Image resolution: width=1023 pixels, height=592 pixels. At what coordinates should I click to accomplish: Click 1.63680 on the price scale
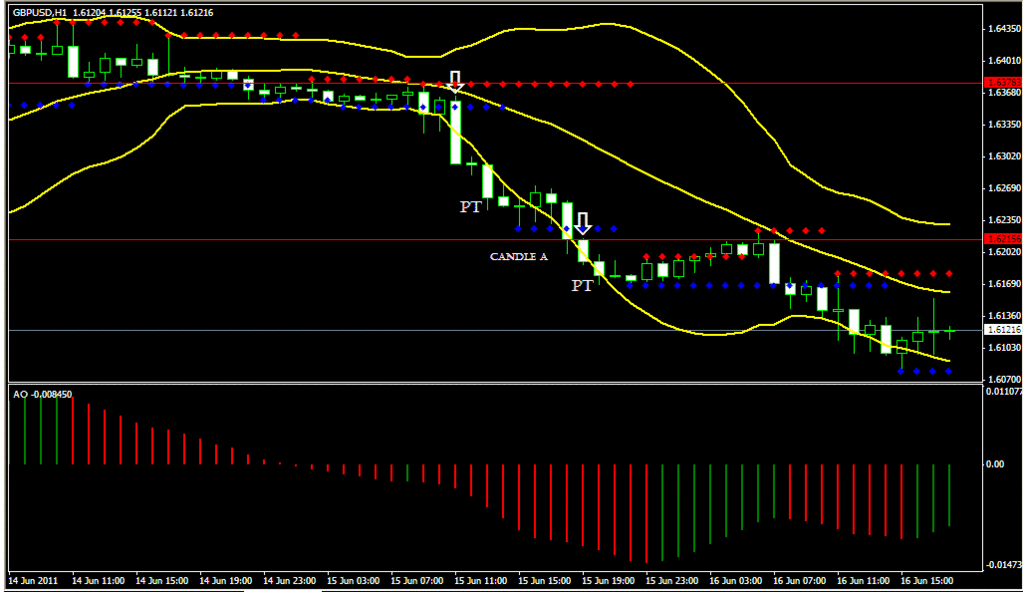point(1004,93)
